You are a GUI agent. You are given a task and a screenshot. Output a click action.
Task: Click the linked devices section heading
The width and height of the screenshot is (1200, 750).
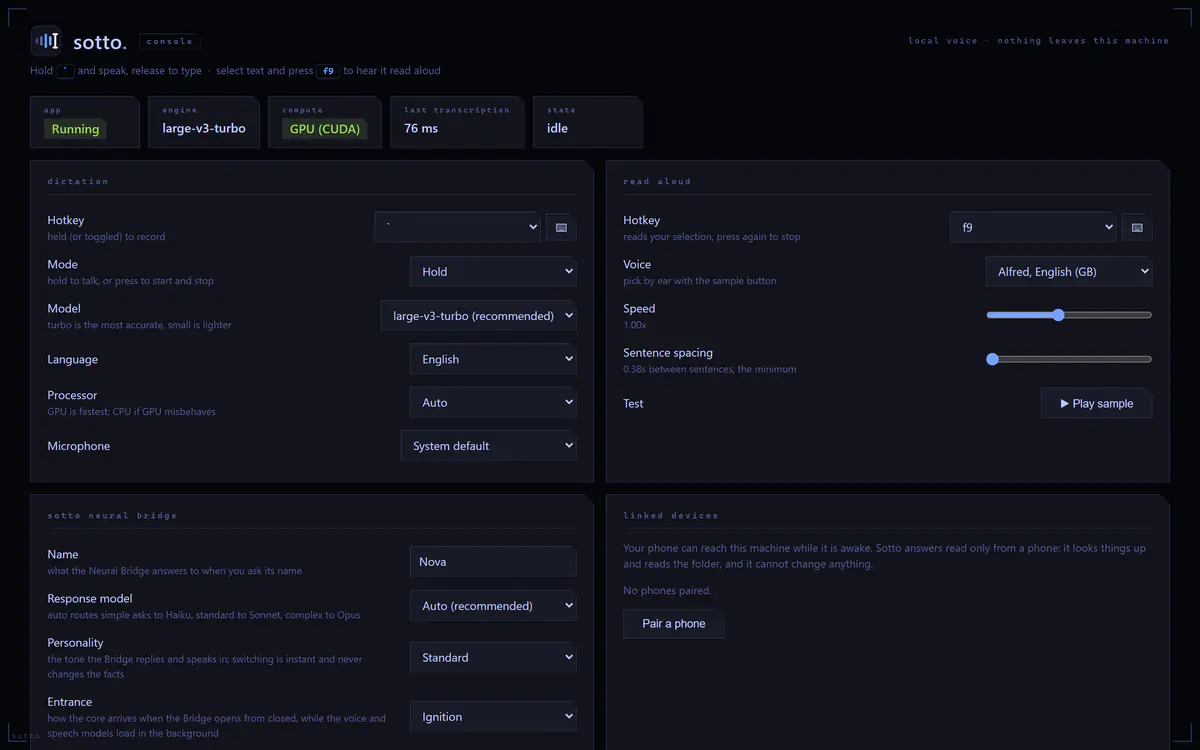tap(671, 516)
